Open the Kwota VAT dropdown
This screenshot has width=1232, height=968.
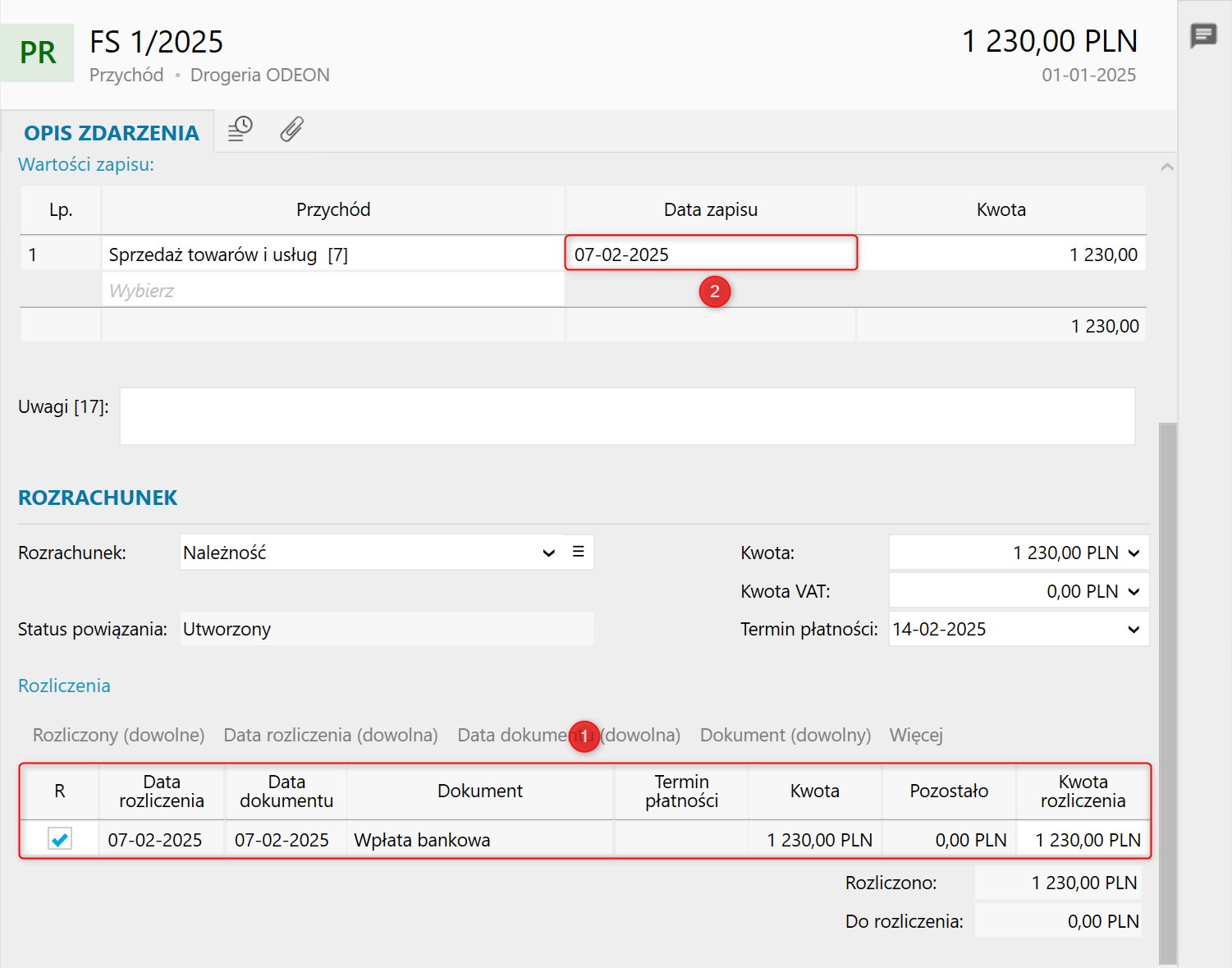click(x=1134, y=591)
